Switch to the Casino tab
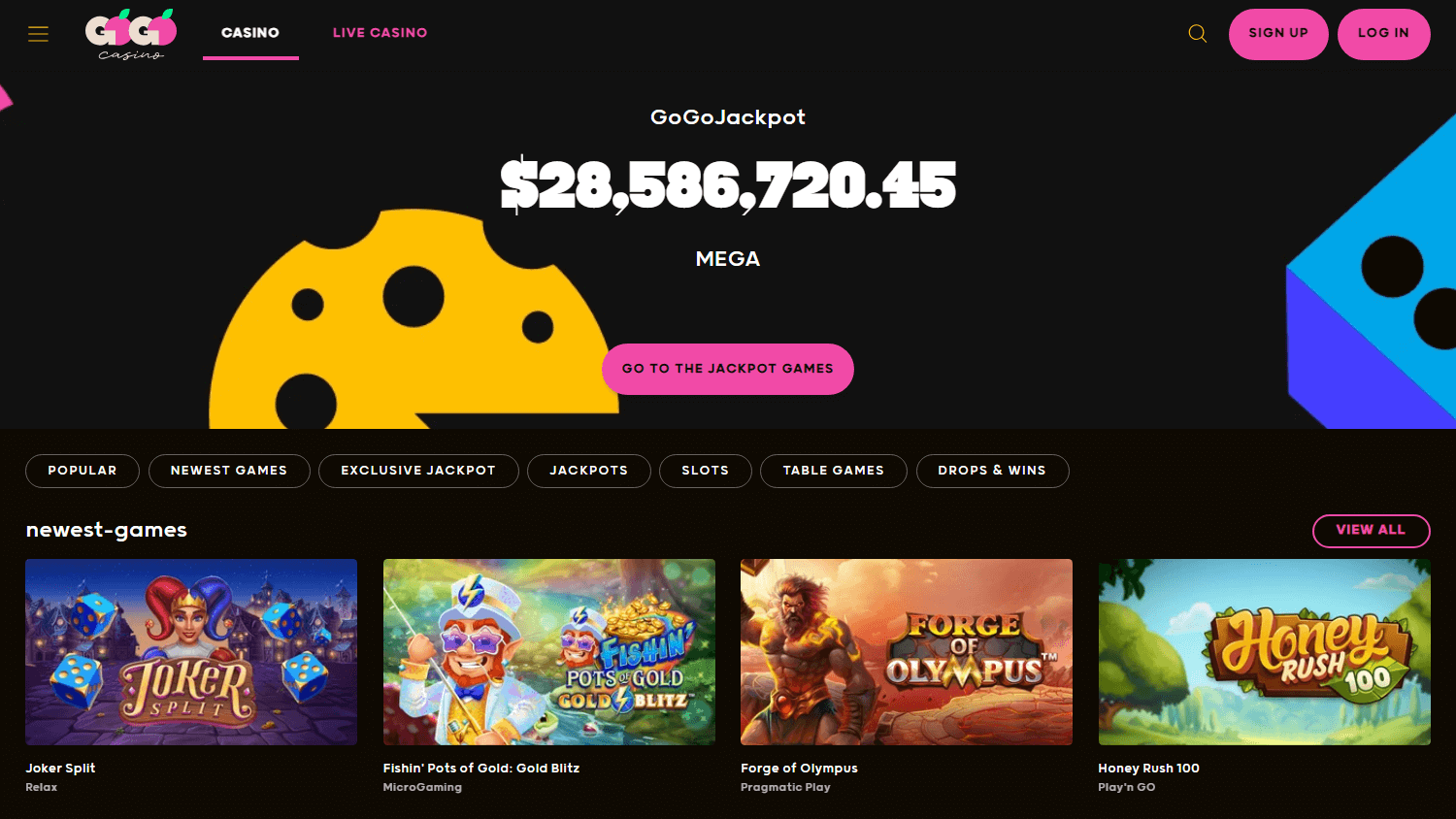Viewport: 1456px width, 819px height. (250, 33)
